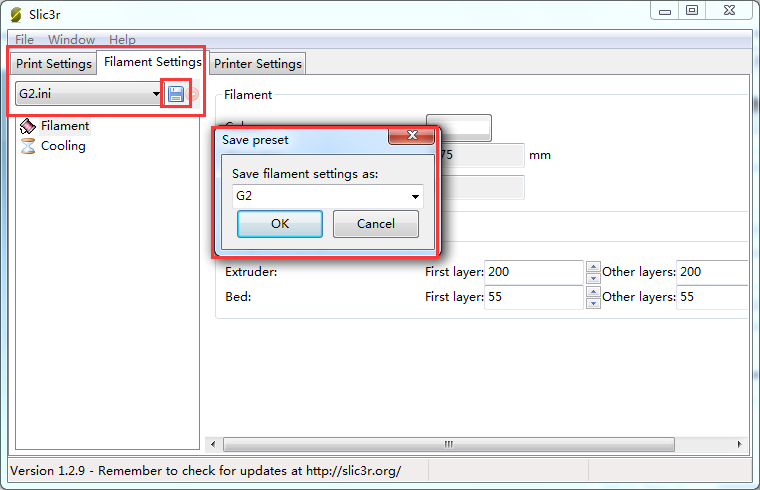The height and width of the screenshot is (490, 760).
Task: Confirm save with the OK button
Action: pyautogui.click(x=280, y=224)
